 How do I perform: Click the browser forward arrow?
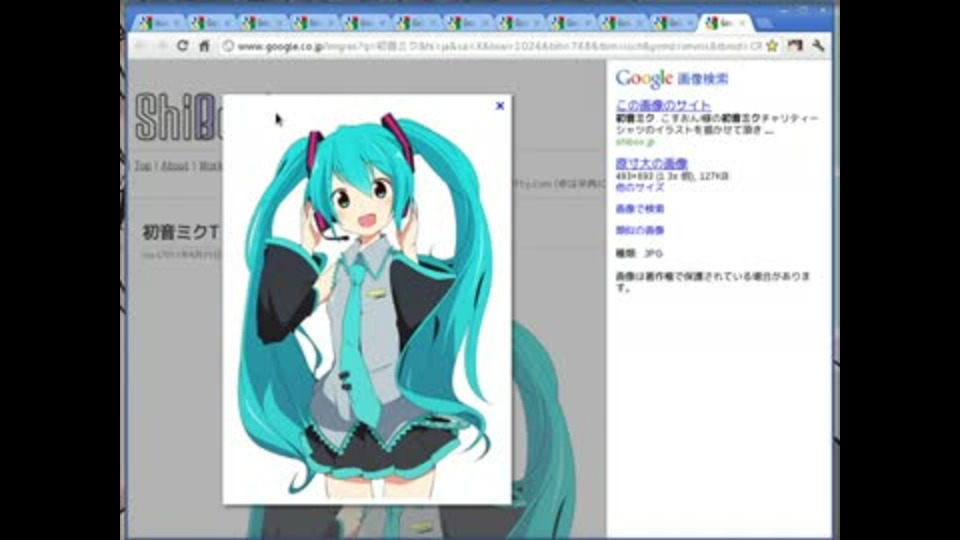point(162,46)
